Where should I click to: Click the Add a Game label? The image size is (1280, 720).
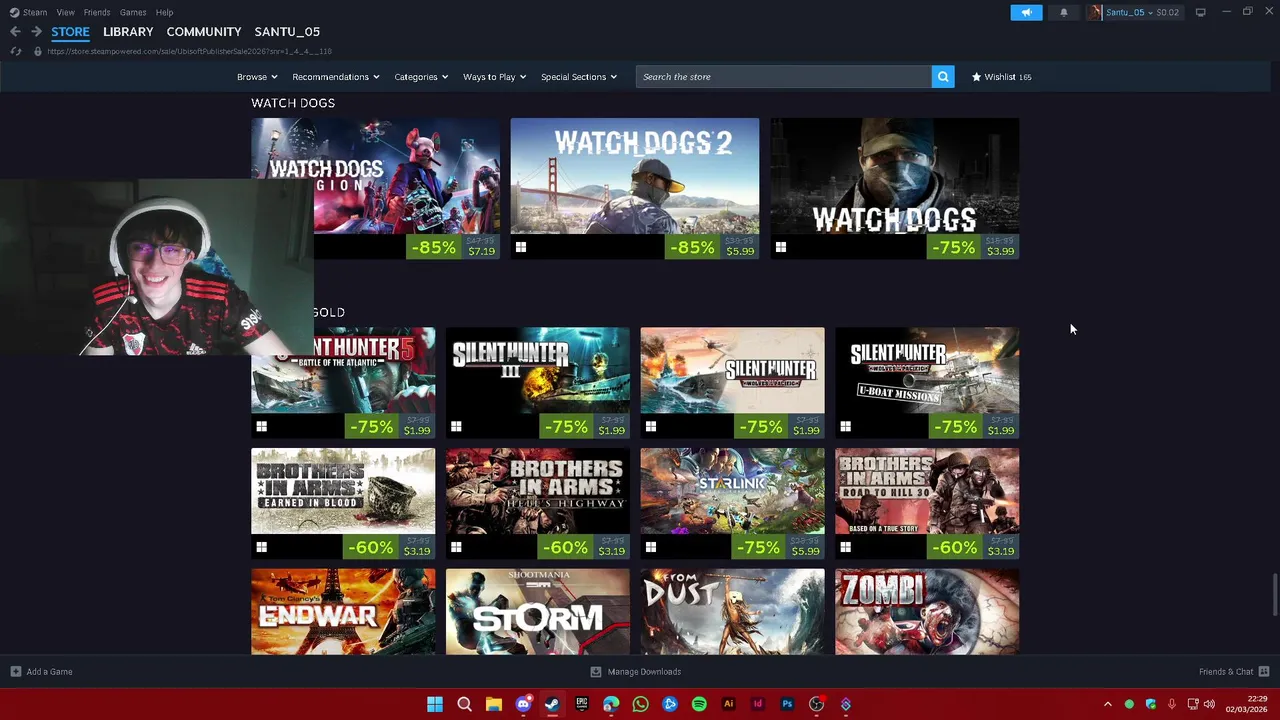[49, 672]
